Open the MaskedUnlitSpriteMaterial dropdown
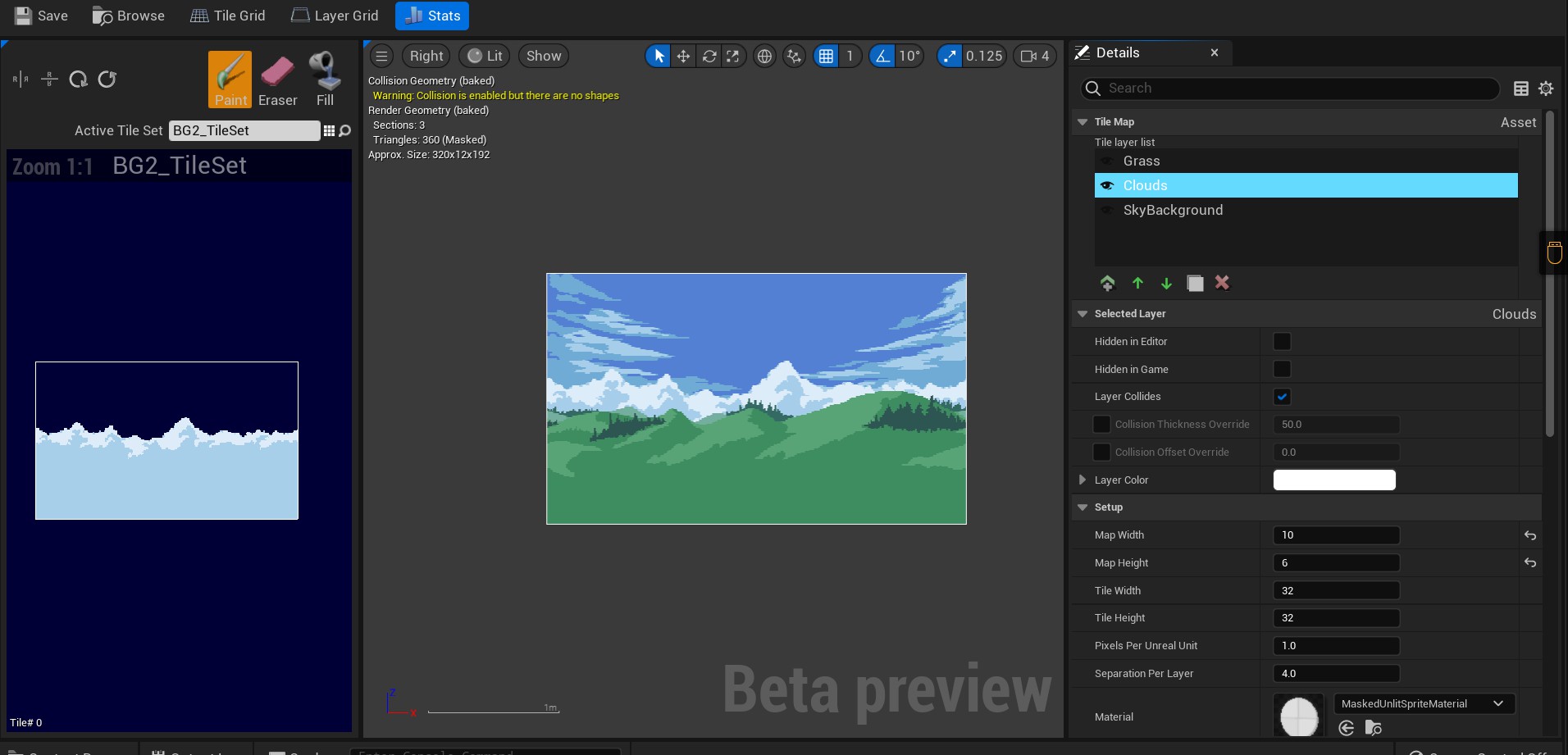 1423,703
